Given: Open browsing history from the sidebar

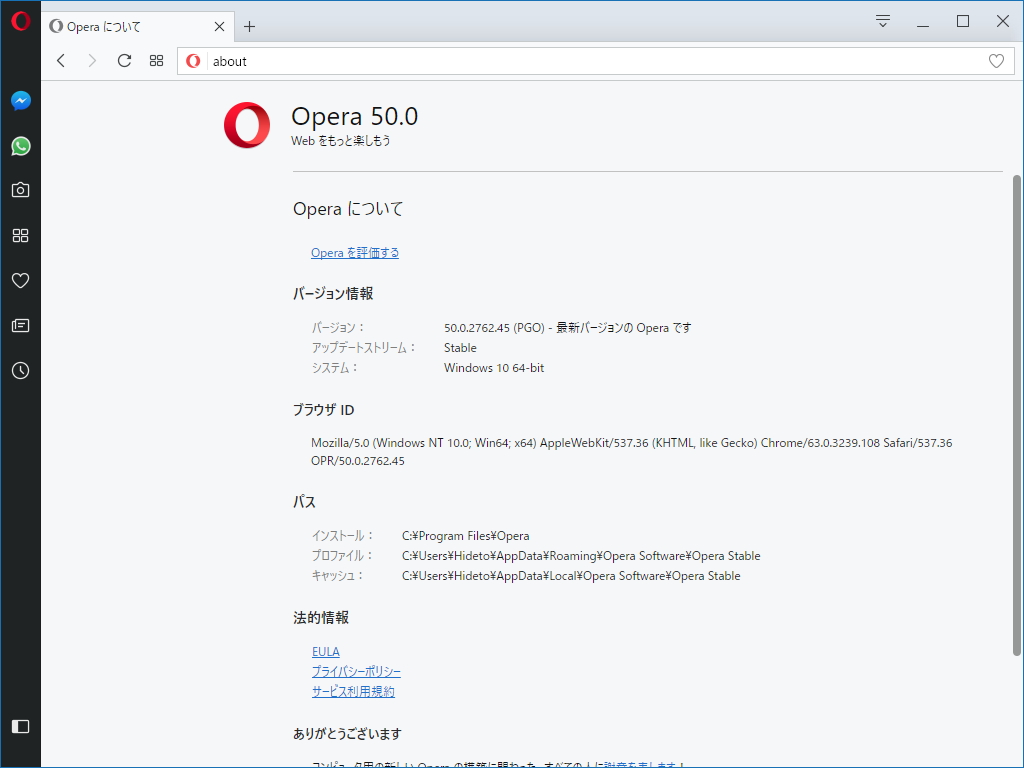Looking at the screenshot, I should pos(20,370).
